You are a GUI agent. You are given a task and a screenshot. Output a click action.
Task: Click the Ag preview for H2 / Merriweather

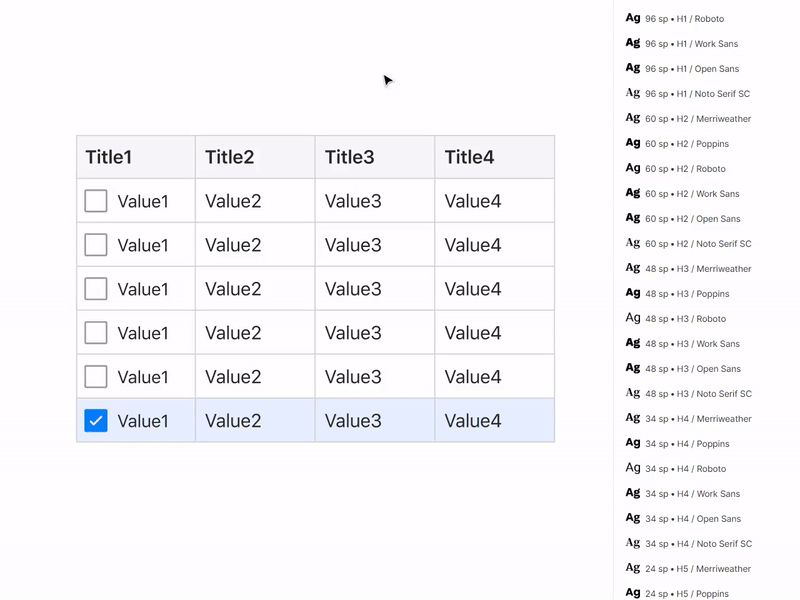coord(633,118)
